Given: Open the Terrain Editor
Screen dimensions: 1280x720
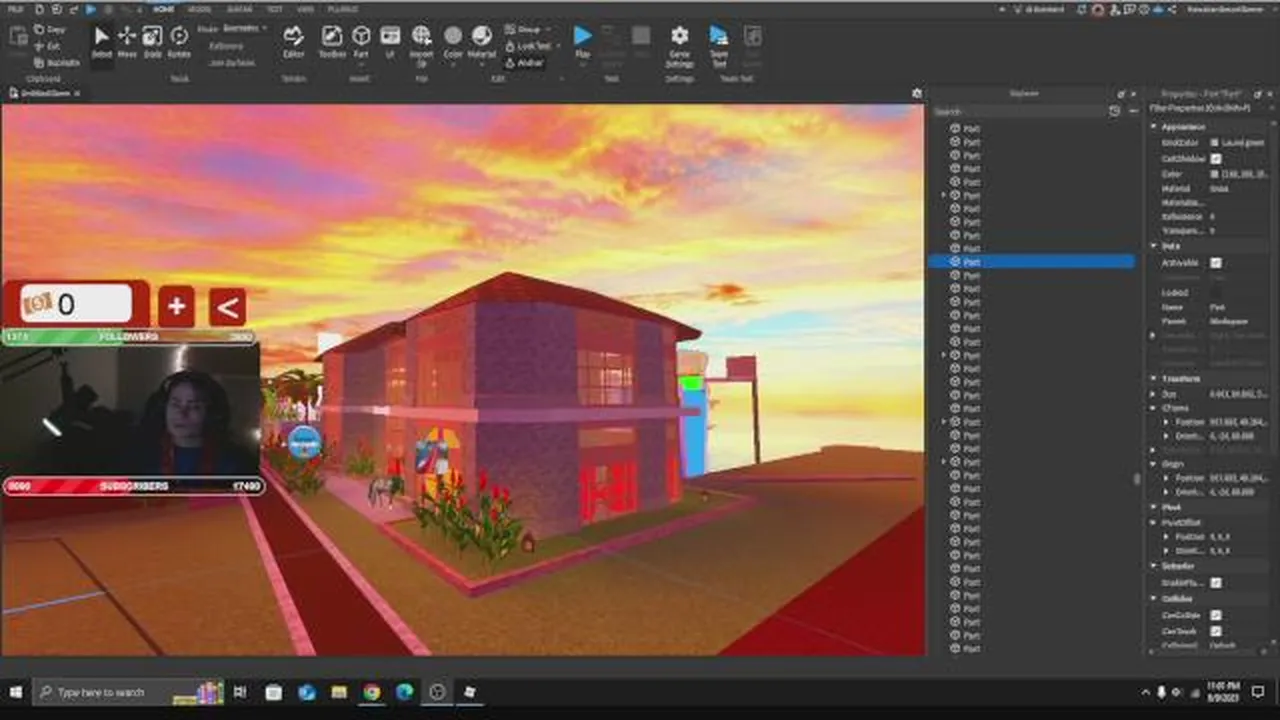Looking at the screenshot, I should (293, 41).
